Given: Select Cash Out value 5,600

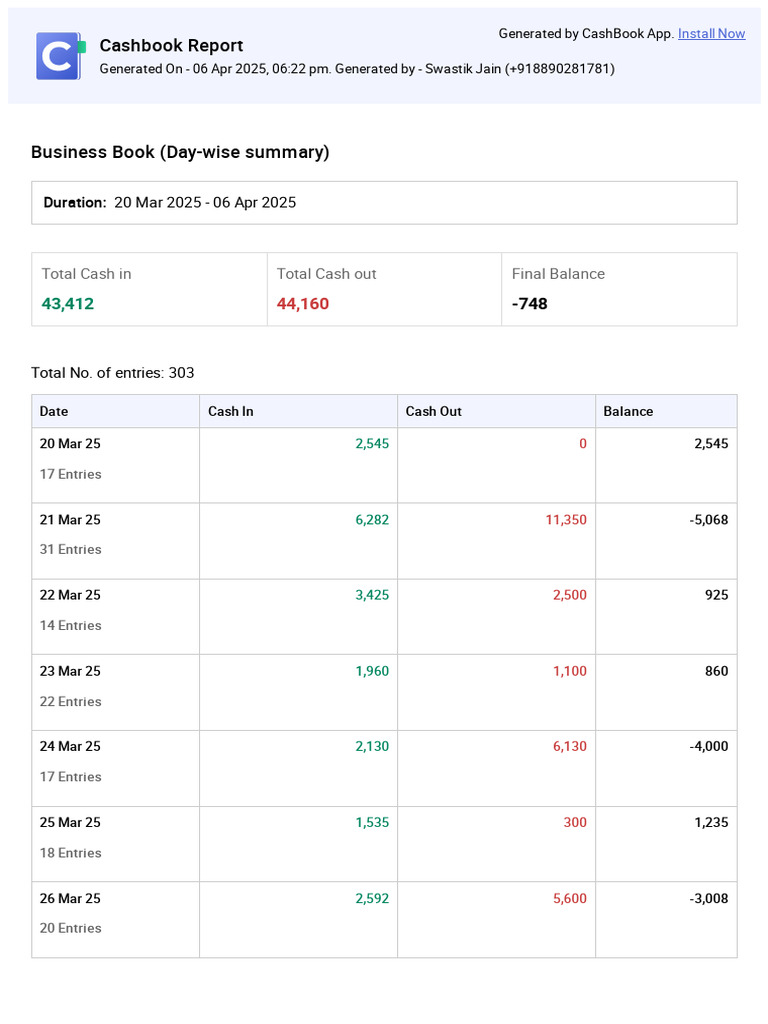Looking at the screenshot, I should (x=570, y=899).
